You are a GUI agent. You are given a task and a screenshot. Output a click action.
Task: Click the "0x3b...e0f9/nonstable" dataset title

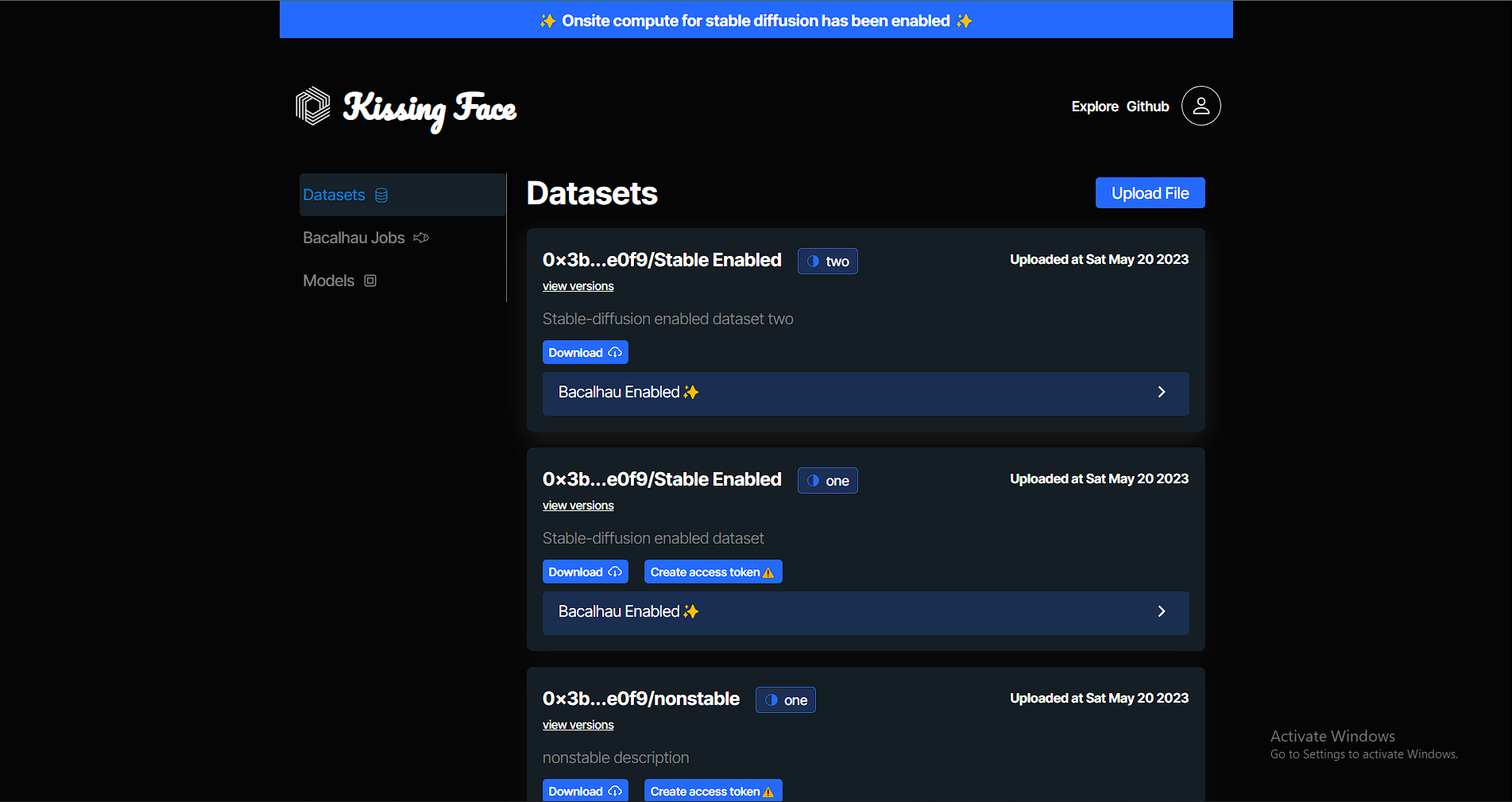[640, 699]
